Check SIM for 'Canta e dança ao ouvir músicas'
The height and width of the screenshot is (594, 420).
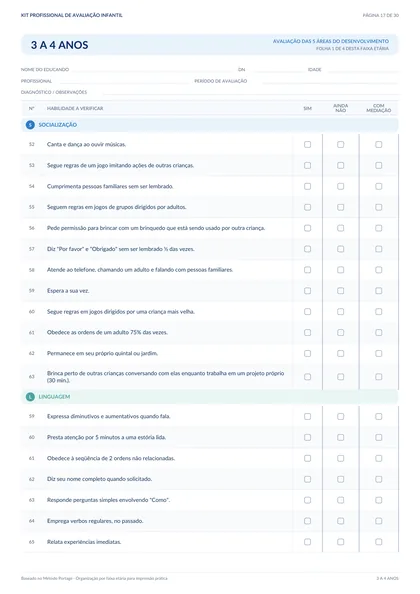pyautogui.click(x=308, y=144)
